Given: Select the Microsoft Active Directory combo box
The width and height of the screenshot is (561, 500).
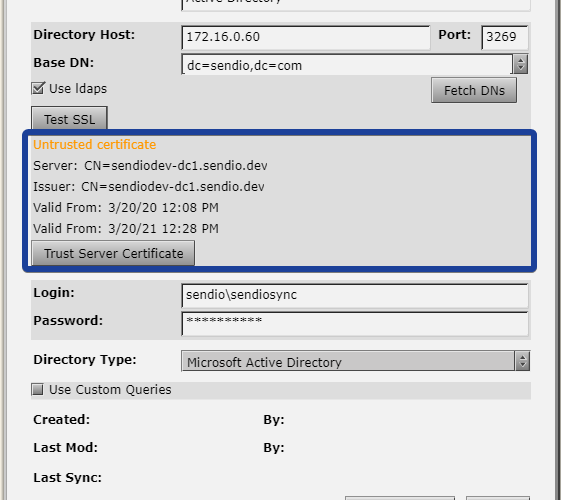Looking at the screenshot, I should point(355,361).
